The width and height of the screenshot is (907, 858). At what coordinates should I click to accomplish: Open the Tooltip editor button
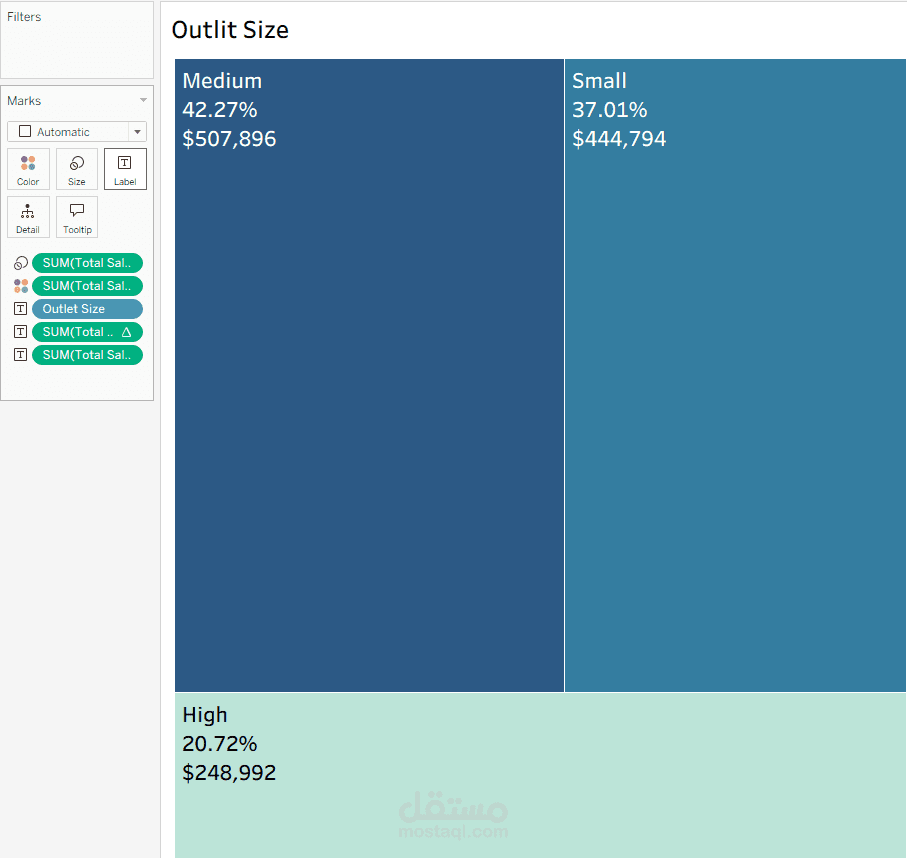click(x=77, y=217)
